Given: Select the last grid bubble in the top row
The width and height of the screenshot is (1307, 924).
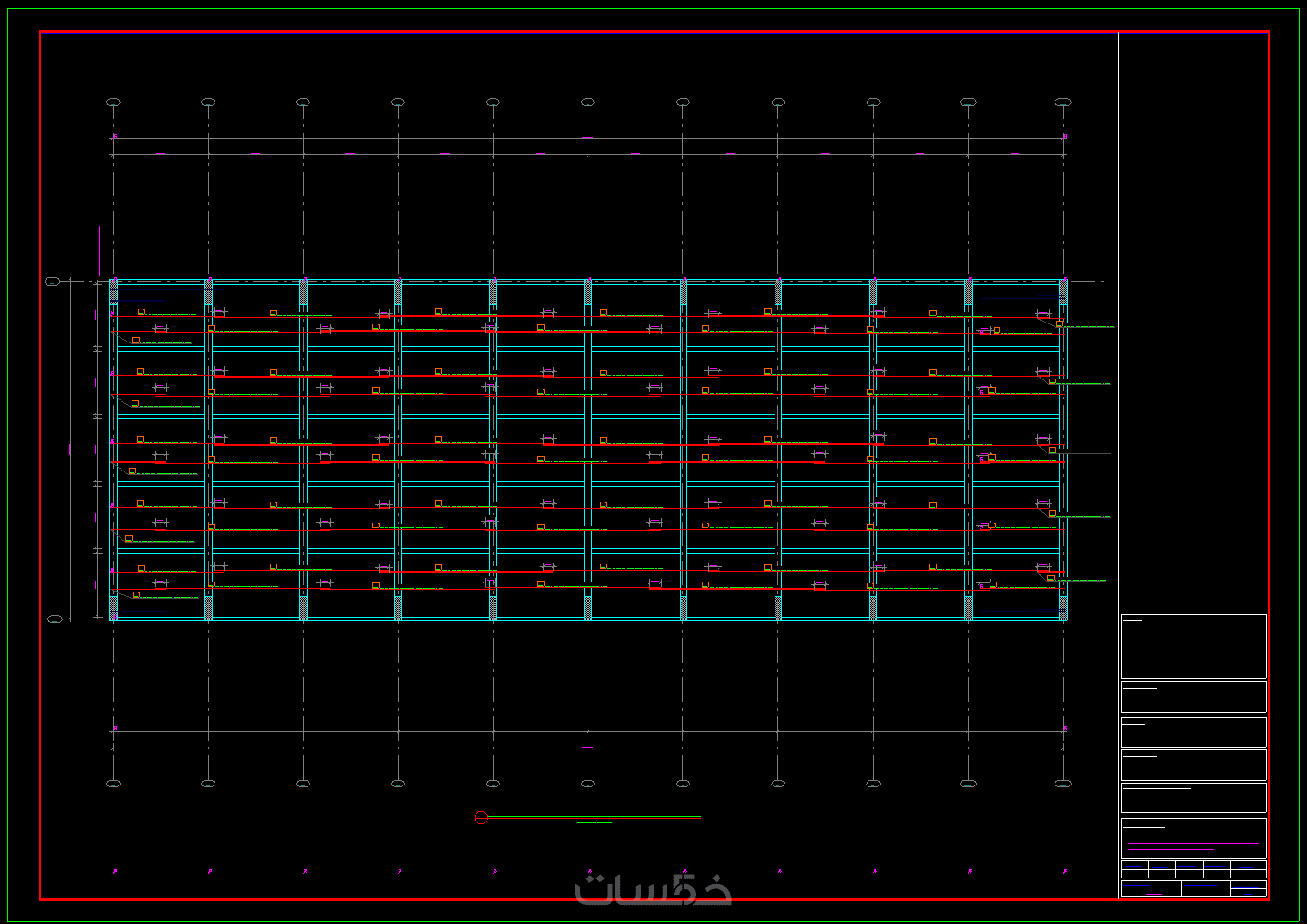Looking at the screenshot, I should 1063,102.
